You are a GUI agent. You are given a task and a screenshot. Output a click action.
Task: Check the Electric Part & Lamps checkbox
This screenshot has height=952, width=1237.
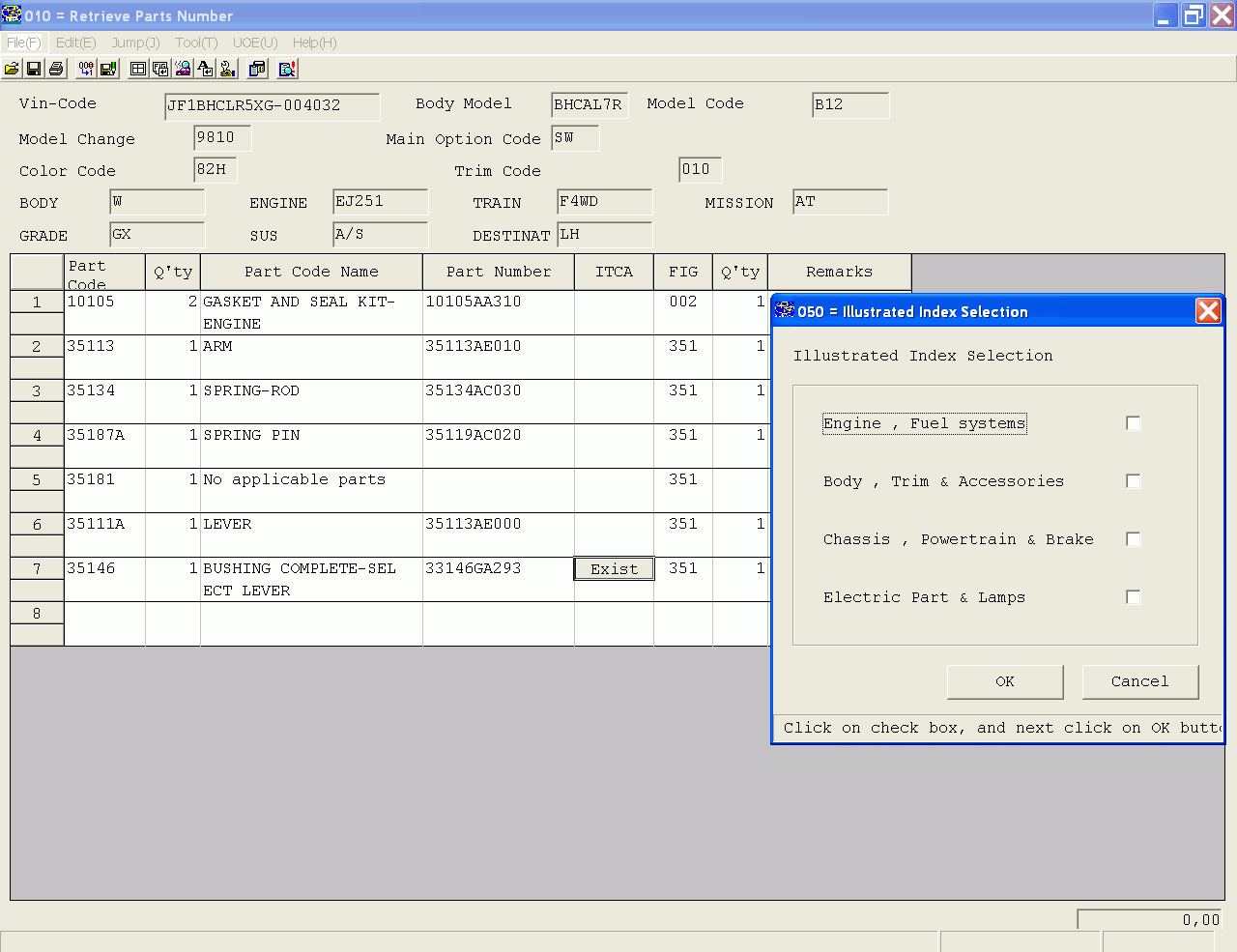(1134, 597)
